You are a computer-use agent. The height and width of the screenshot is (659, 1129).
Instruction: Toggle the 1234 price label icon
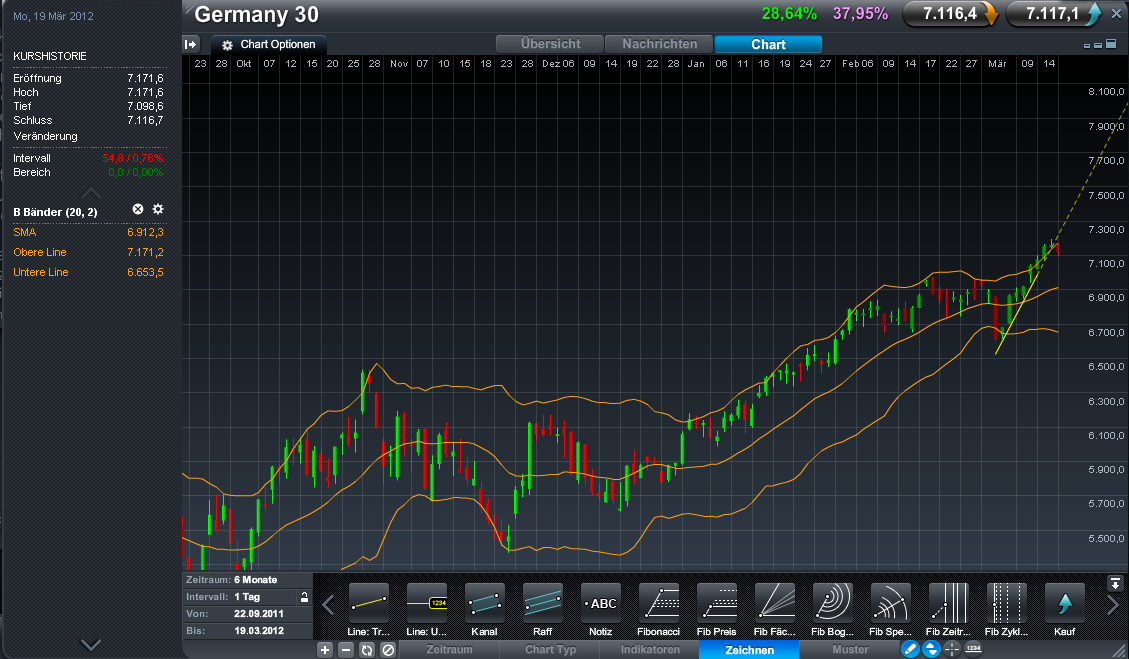click(x=973, y=649)
